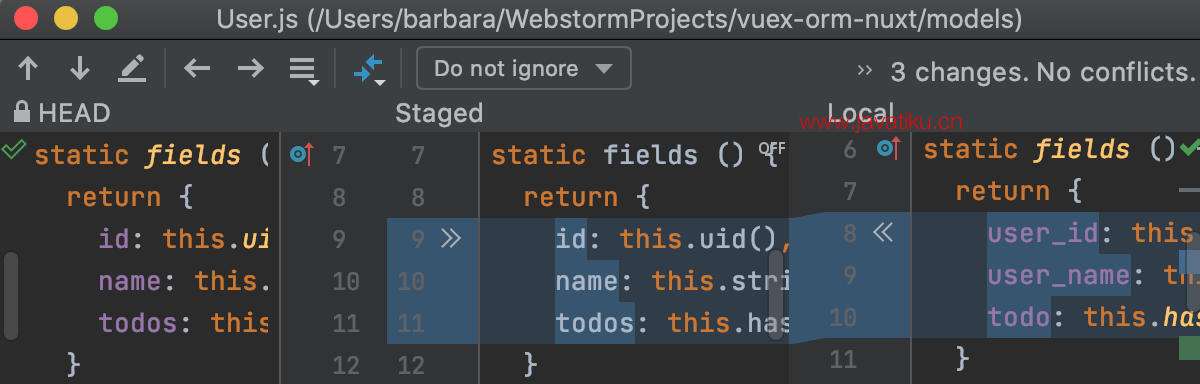Image resolution: width=1200 pixels, height=384 pixels.
Task: Click the override marker icon beside Local line 6
Action: (888, 149)
